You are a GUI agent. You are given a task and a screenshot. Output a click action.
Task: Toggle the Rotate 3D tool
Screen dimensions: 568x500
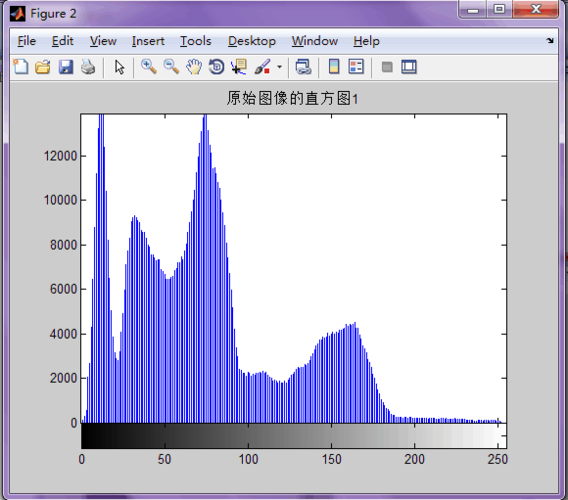(216, 67)
